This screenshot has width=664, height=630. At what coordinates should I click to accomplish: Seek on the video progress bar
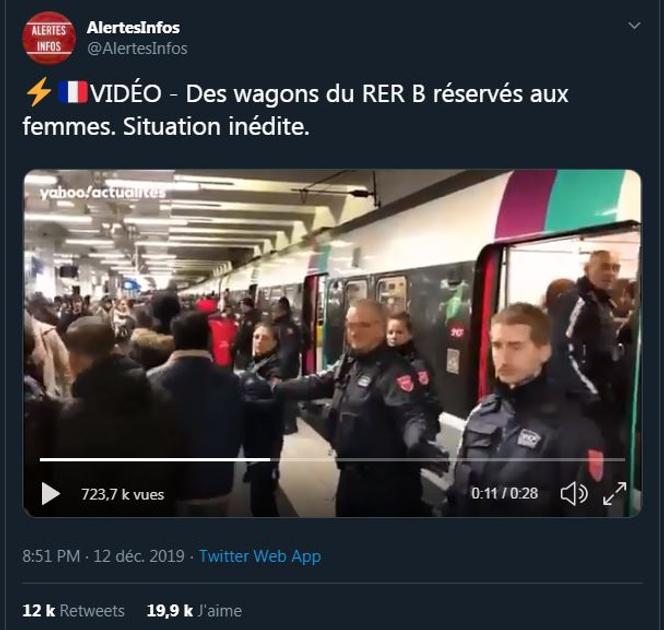coord(332,459)
